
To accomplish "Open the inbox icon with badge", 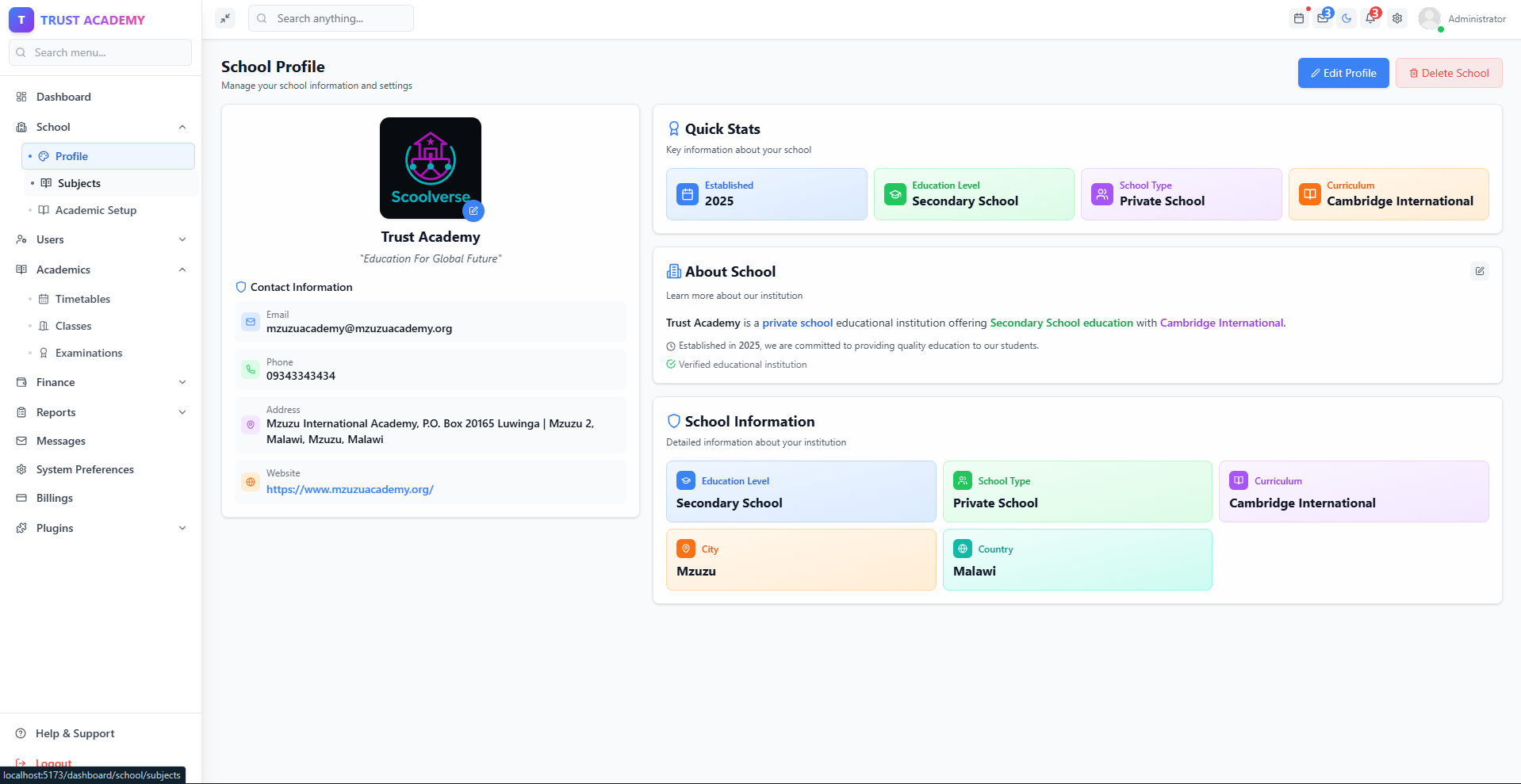I will pos(1323,18).
